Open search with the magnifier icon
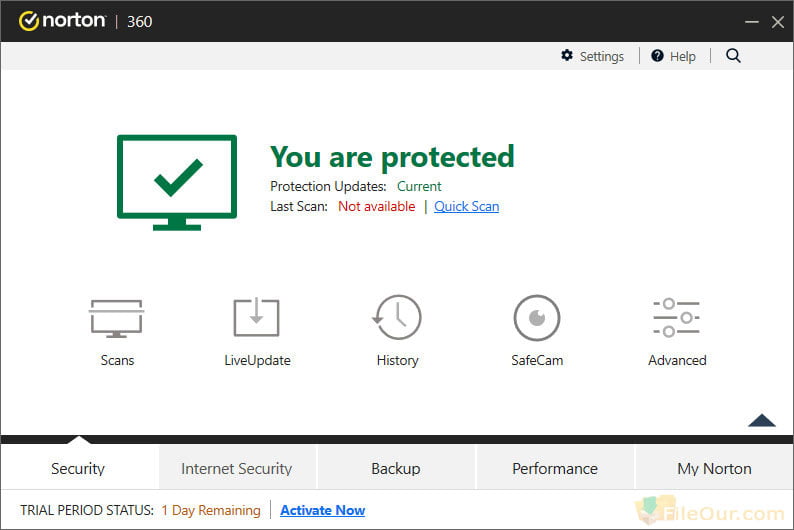Viewport: 794px width, 530px height. (733, 55)
